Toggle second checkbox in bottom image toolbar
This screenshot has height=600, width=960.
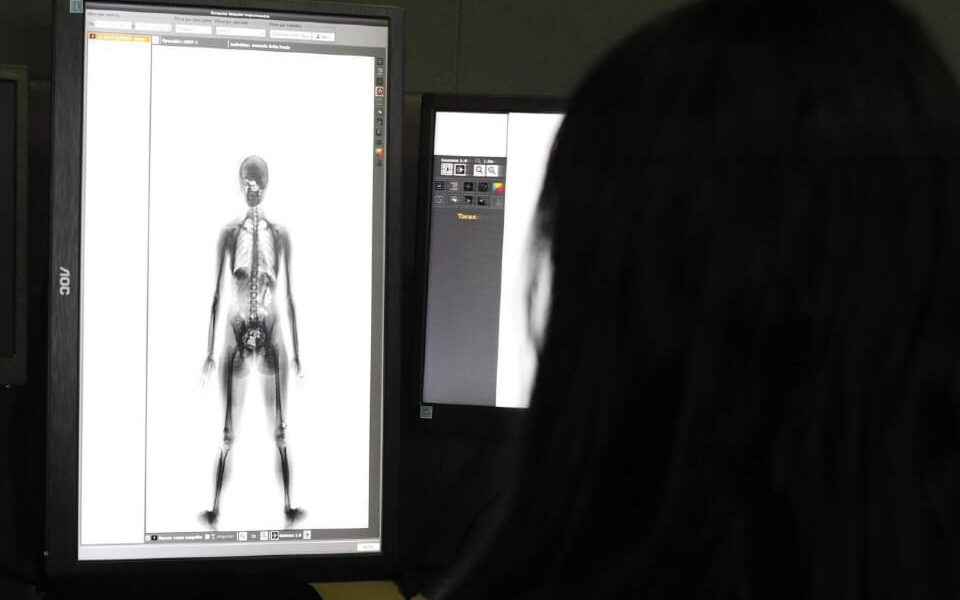(208, 536)
